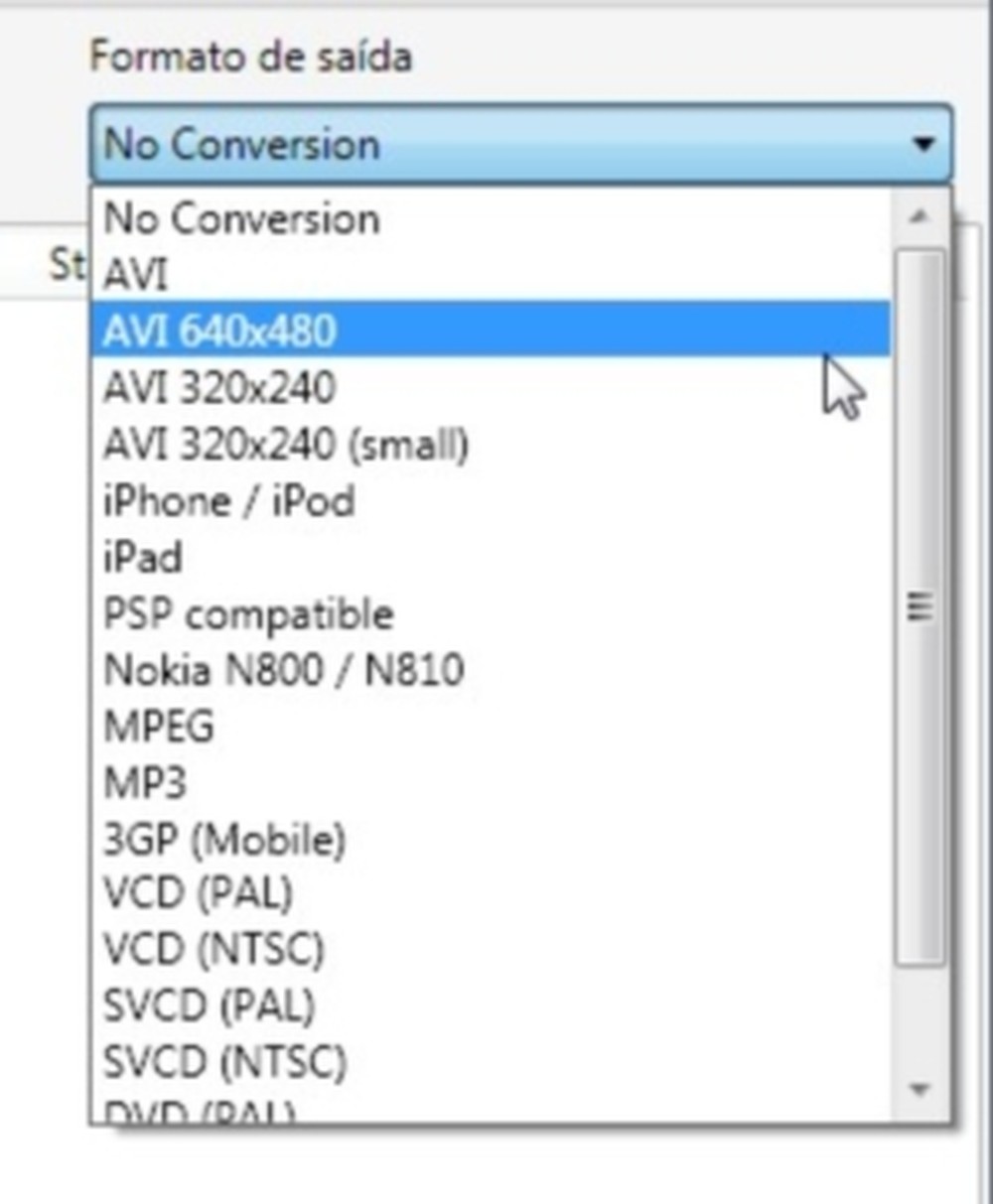Select PSP compatible format

[248, 614]
